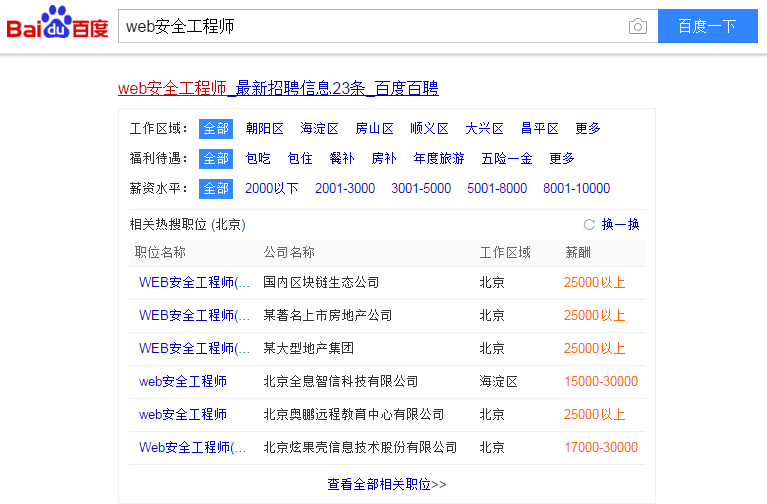Filter work area by 海淀区
This screenshot has width=767, height=504.
(x=319, y=129)
